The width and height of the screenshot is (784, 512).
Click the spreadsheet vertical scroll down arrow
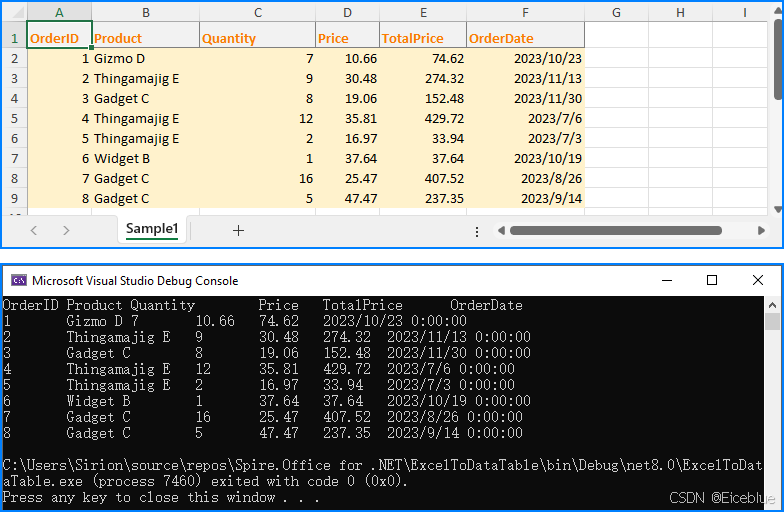pyautogui.click(x=777, y=208)
